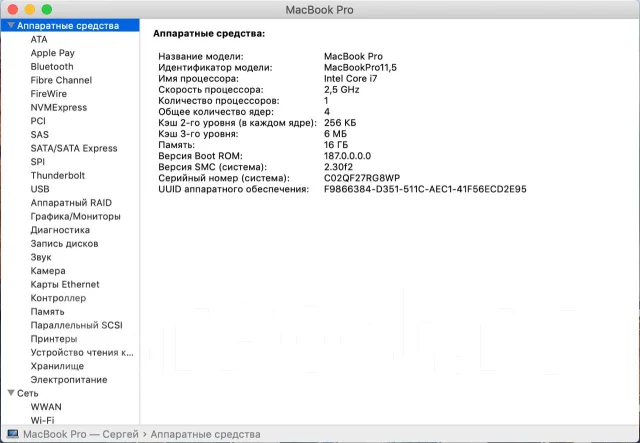Select ATA in the sidebar
This screenshot has width=640, height=443.
[x=39, y=39]
